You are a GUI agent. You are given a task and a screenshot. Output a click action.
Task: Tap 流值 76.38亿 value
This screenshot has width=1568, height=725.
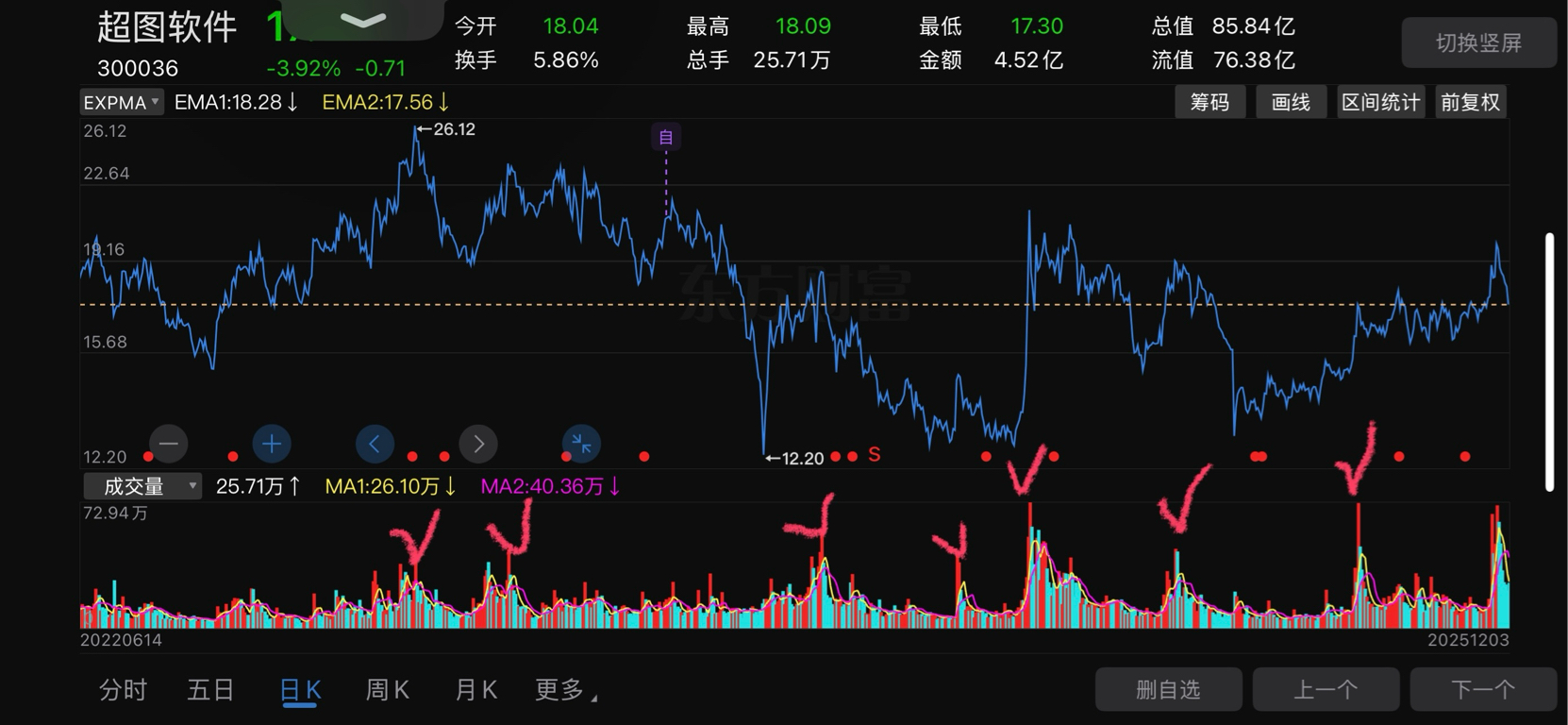[1224, 60]
